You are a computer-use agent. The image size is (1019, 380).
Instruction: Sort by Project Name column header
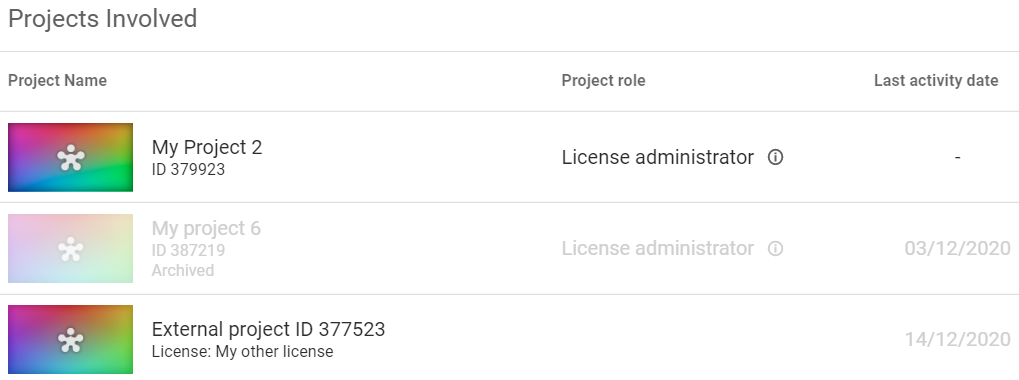click(57, 81)
